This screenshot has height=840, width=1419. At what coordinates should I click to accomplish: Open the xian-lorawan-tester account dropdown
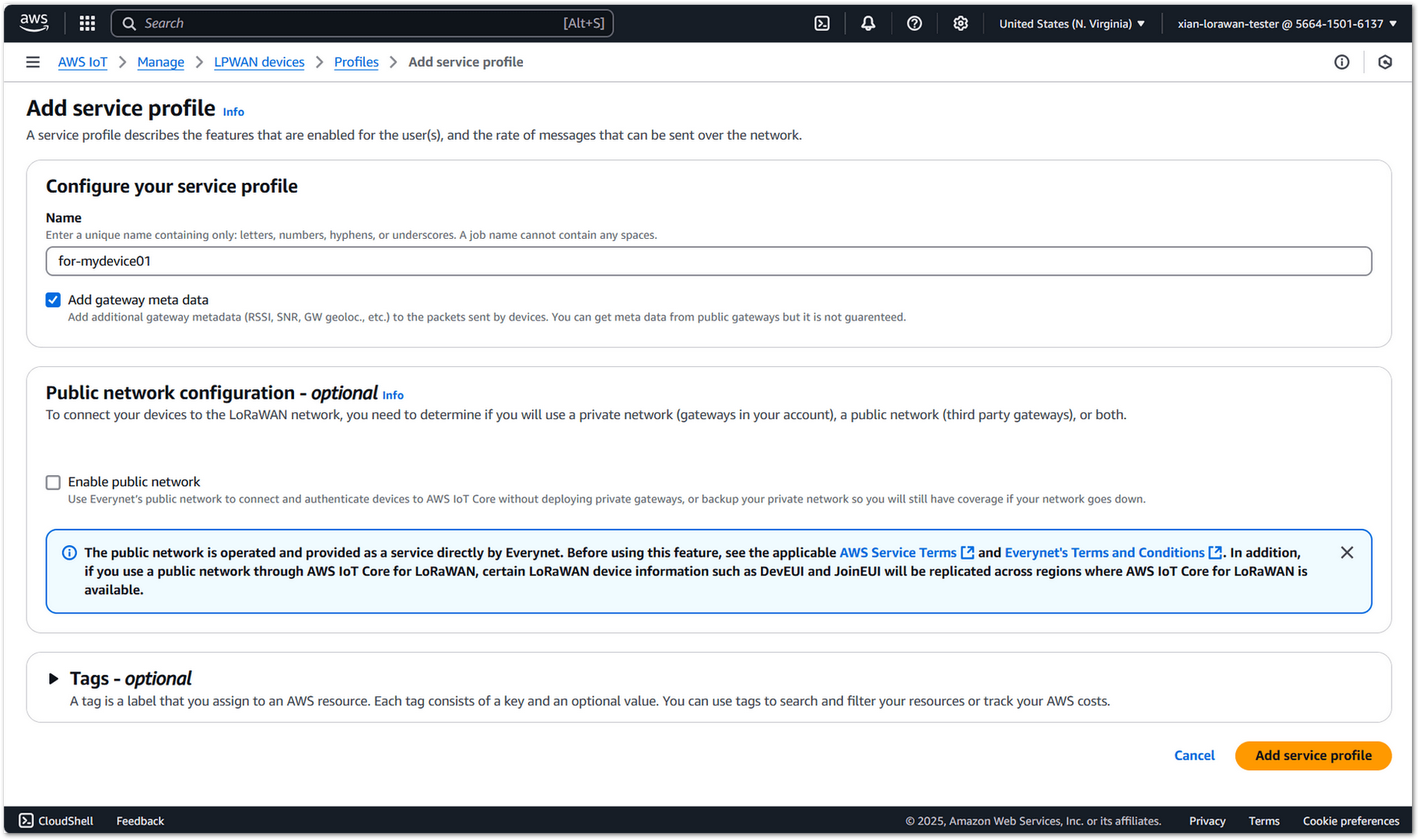(1288, 23)
